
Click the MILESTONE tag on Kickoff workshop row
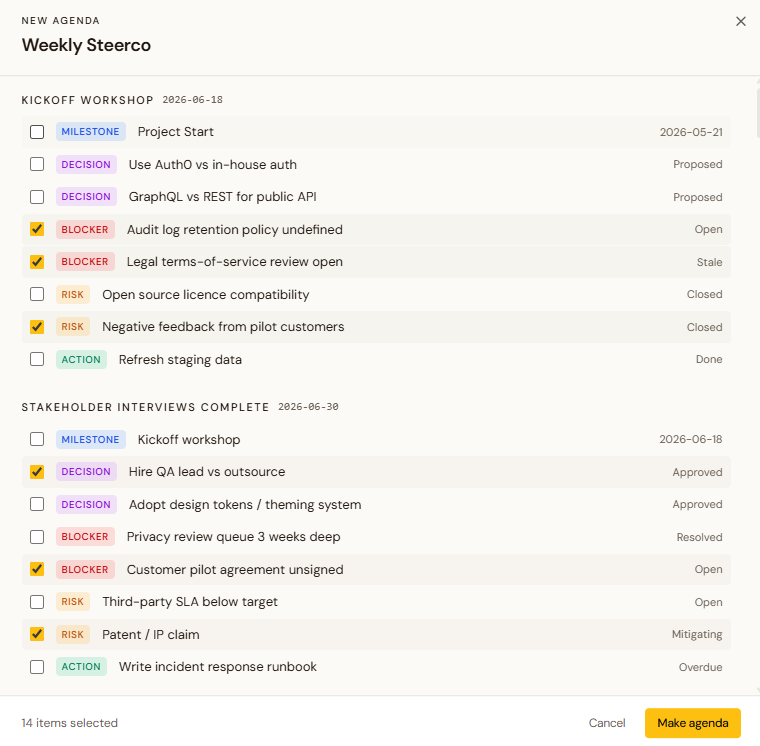click(91, 439)
